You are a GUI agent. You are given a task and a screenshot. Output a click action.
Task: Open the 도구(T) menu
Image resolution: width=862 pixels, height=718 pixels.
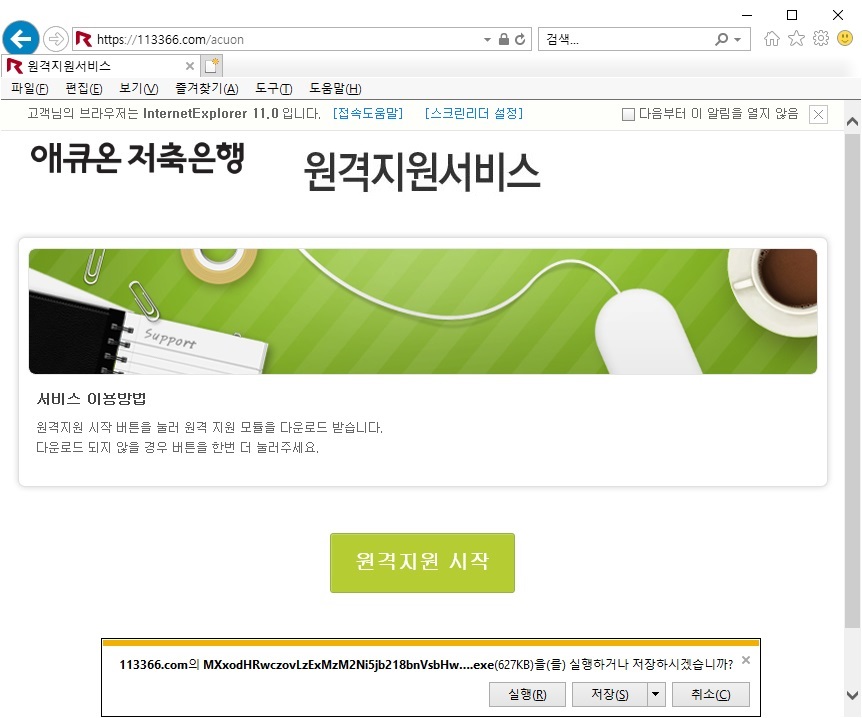tap(273, 89)
